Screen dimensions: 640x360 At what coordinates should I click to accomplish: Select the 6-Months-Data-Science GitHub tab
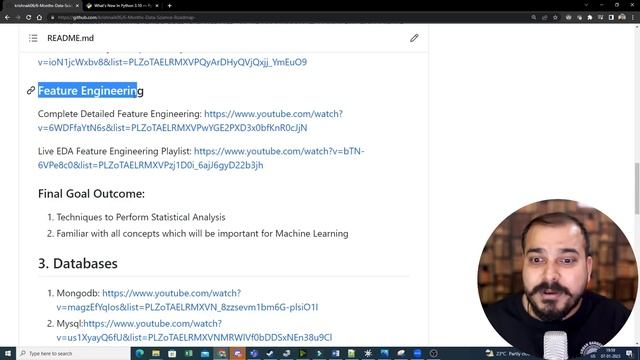pyautogui.click(x=43, y=6)
